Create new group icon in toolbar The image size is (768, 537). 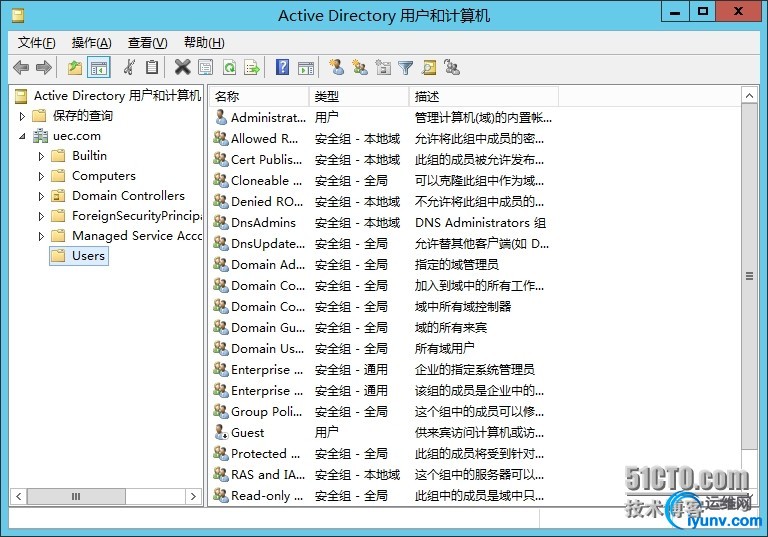360,67
